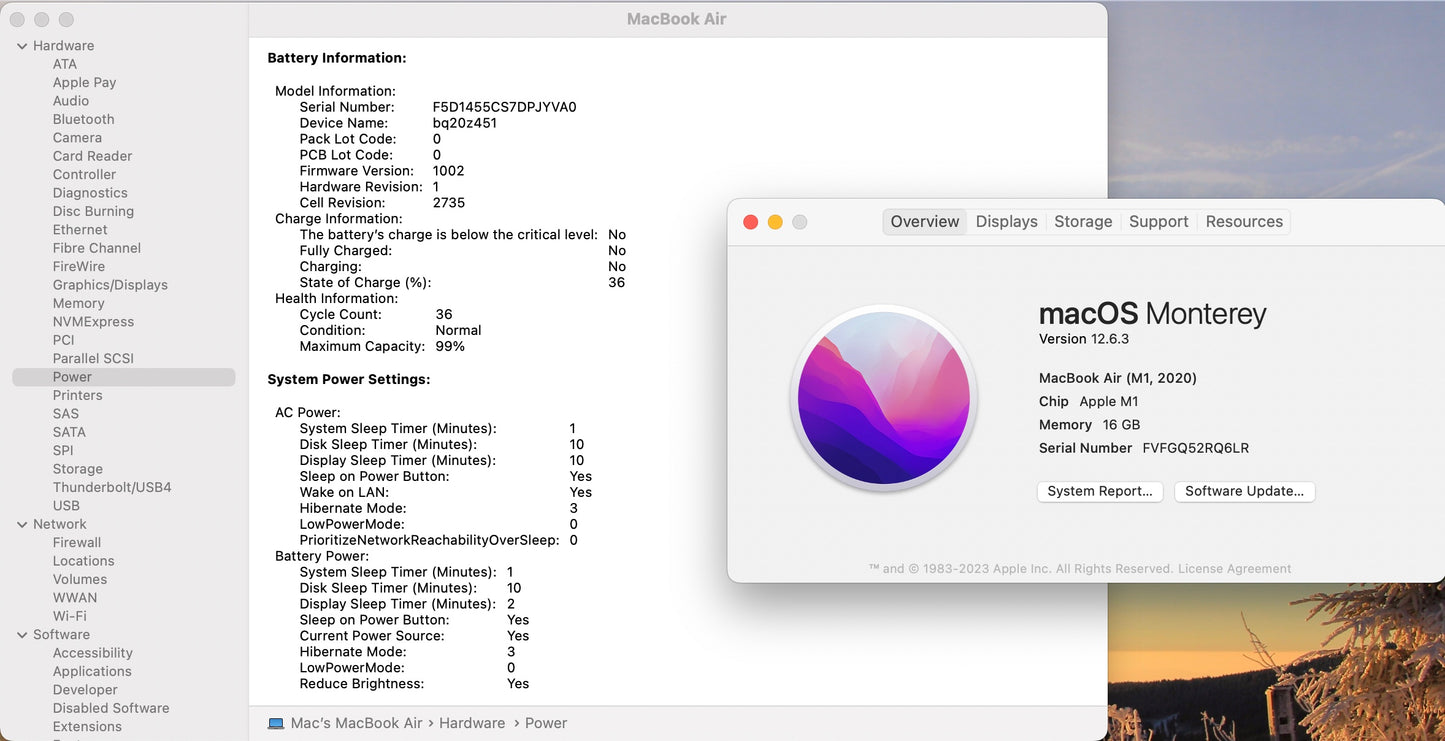Show Wi-Fi information under Network
Screen dimensions: 1445x741
(x=69, y=616)
